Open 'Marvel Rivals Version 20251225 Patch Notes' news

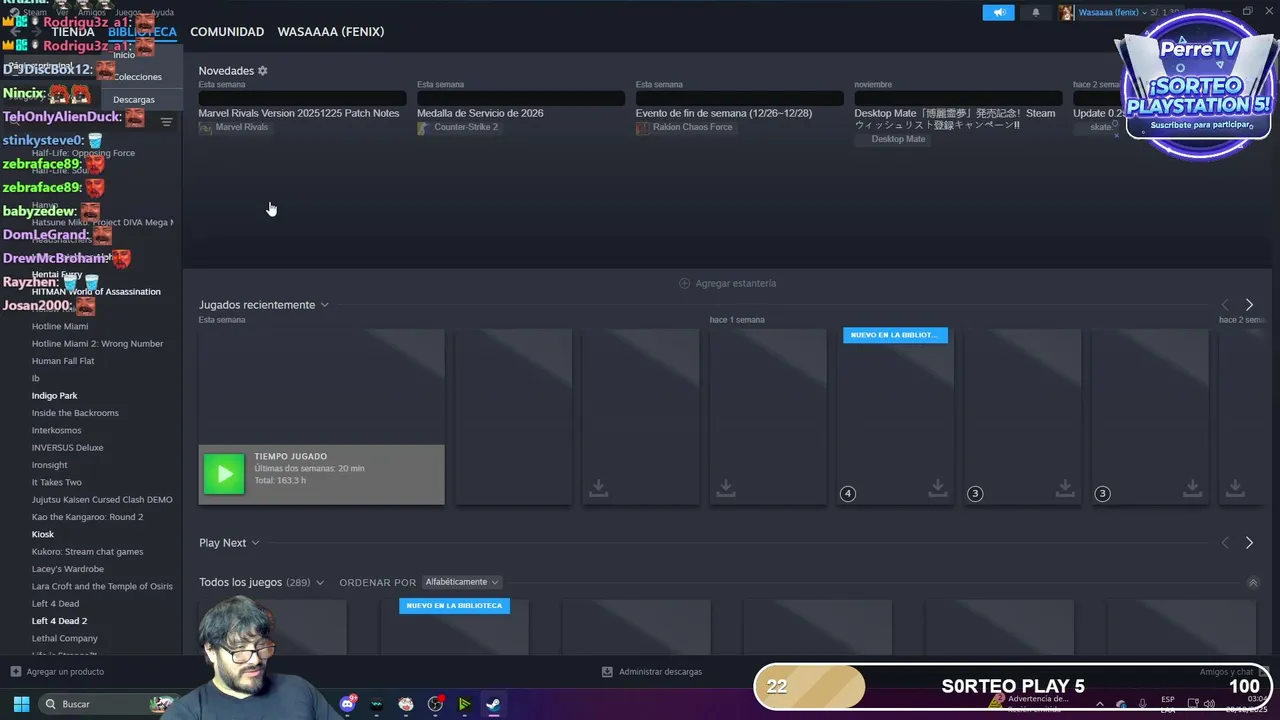click(x=299, y=113)
